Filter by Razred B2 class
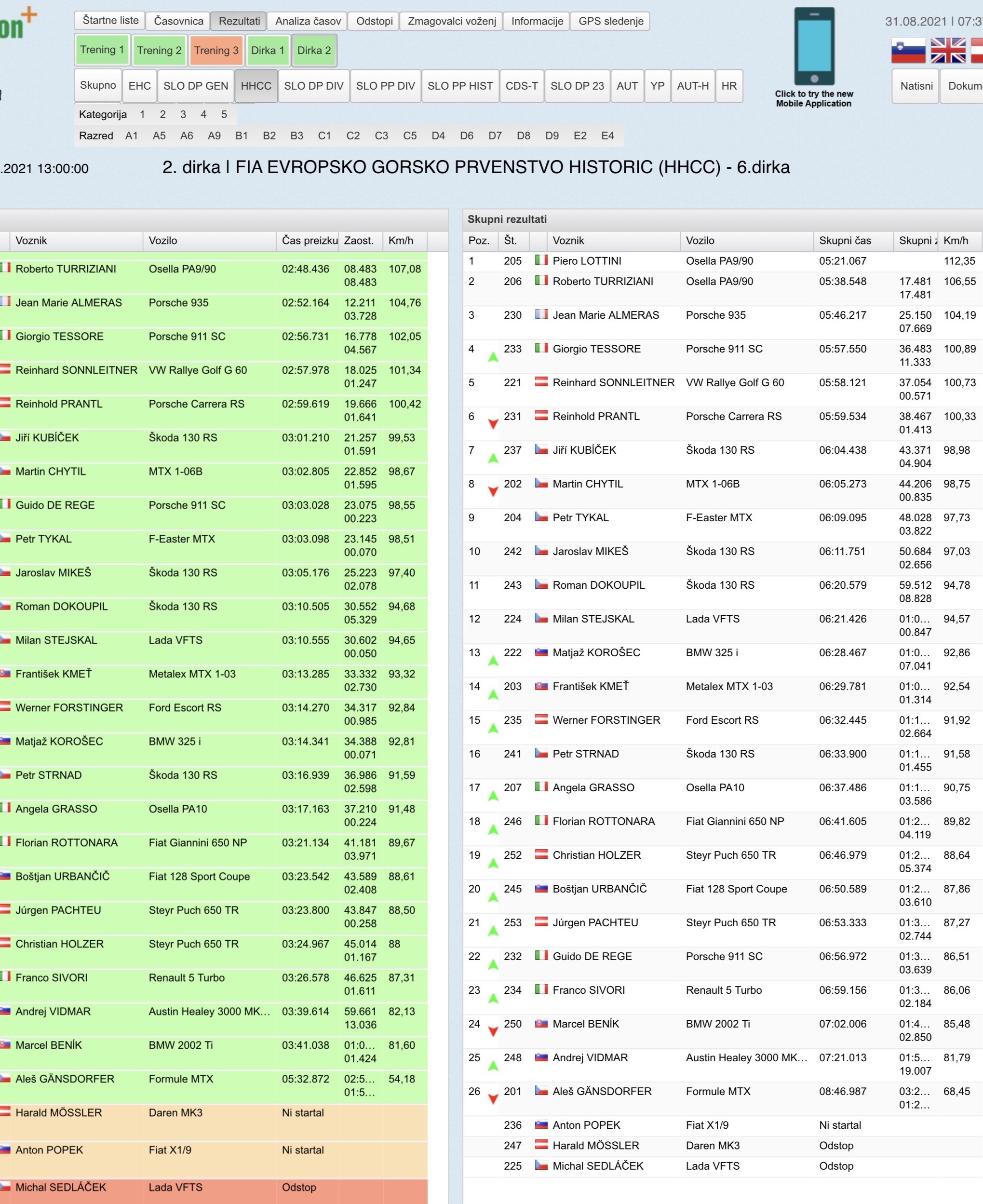Screen dimensions: 983x1204 click(269, 136)
